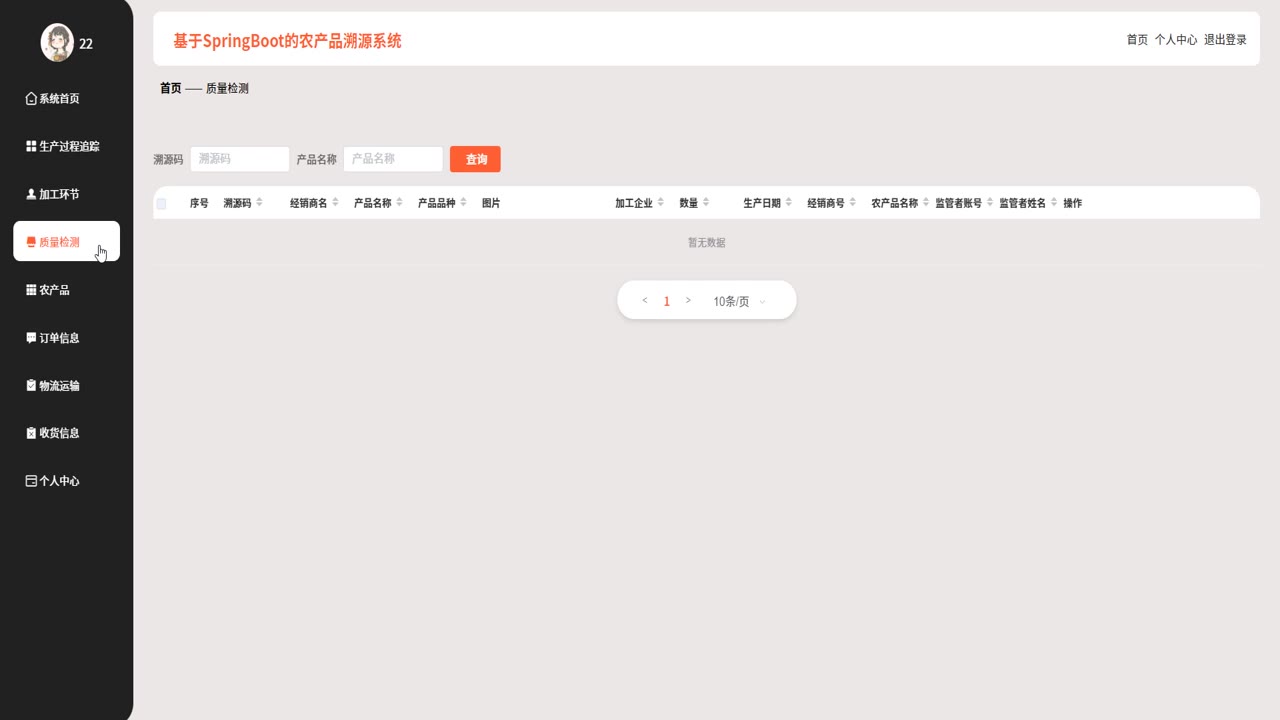Sort table by 产品品种 column arrows

(463, 203)
